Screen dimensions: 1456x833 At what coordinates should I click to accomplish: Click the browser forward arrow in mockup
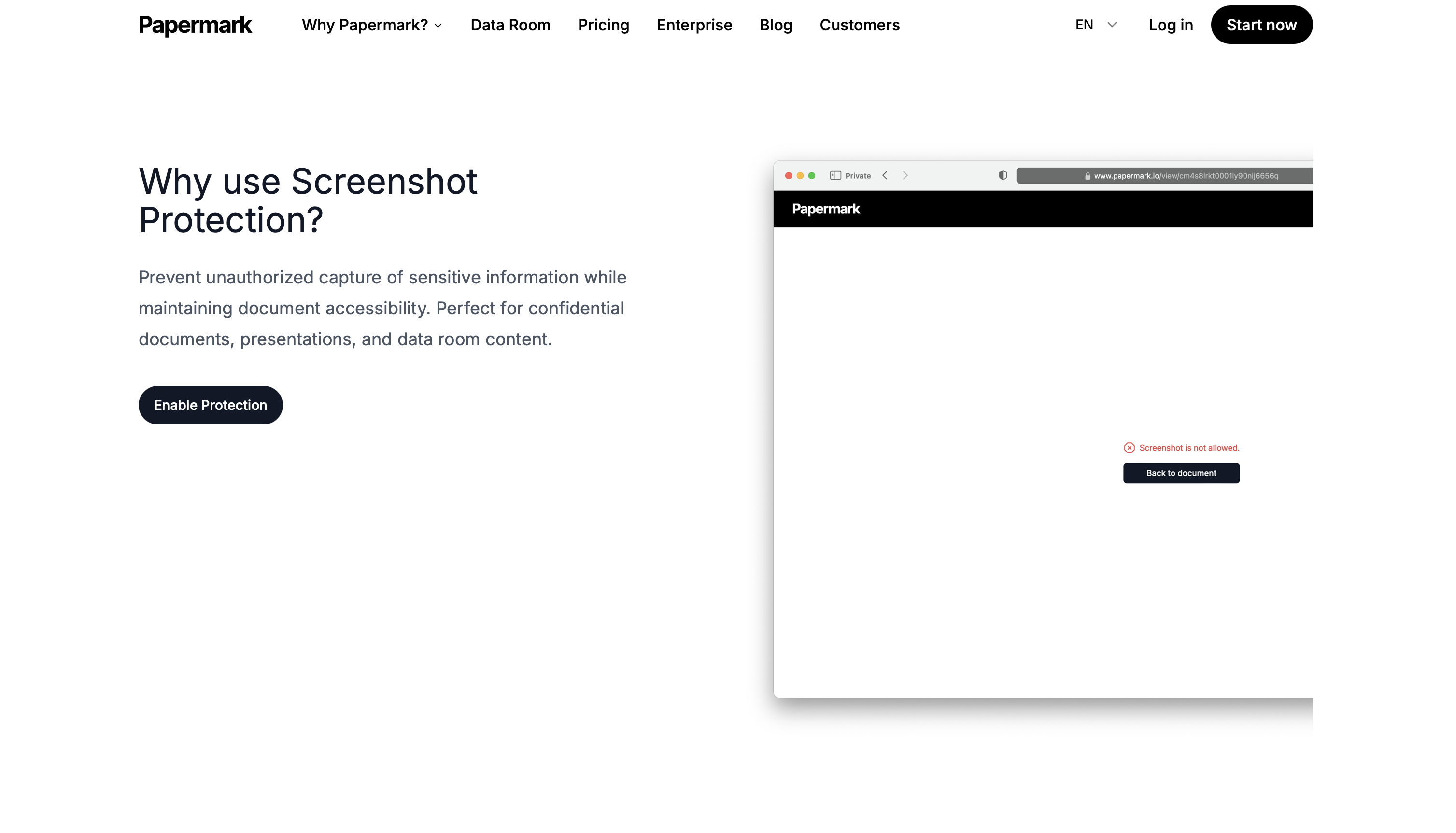(905, 176)
